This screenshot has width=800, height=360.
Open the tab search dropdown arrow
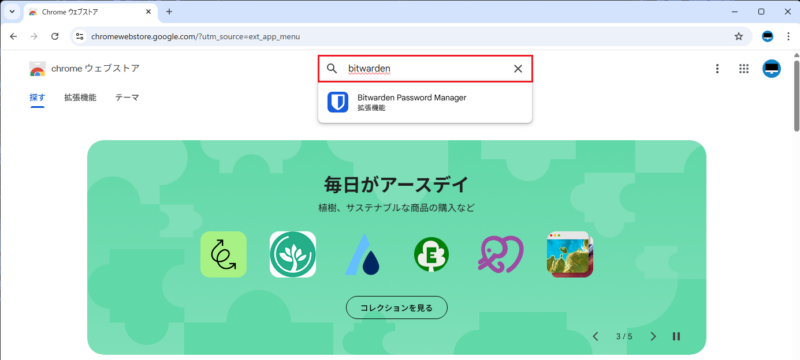click(x=12, y=12)
